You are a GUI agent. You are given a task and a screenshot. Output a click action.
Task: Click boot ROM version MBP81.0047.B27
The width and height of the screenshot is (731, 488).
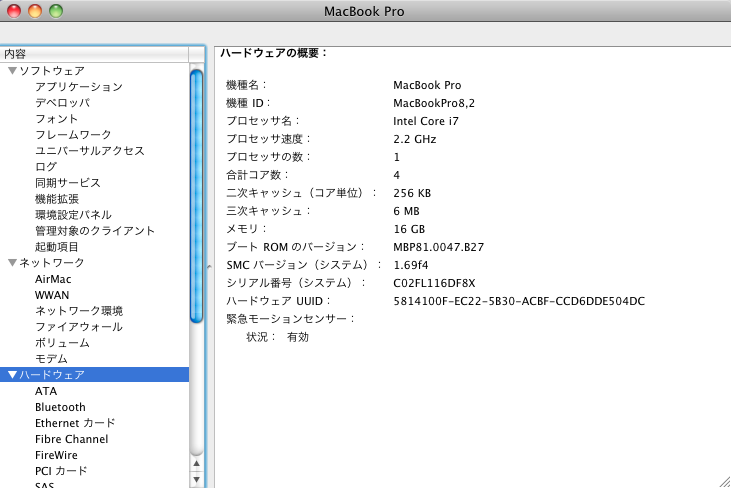tap(438, 247)
